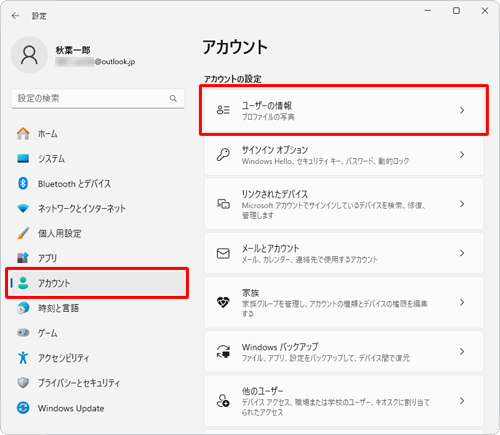Viewport: 500px width, 435px height.
Task: Click the リンクされたデバイス devices icon
Action: [x=223, y=204]
